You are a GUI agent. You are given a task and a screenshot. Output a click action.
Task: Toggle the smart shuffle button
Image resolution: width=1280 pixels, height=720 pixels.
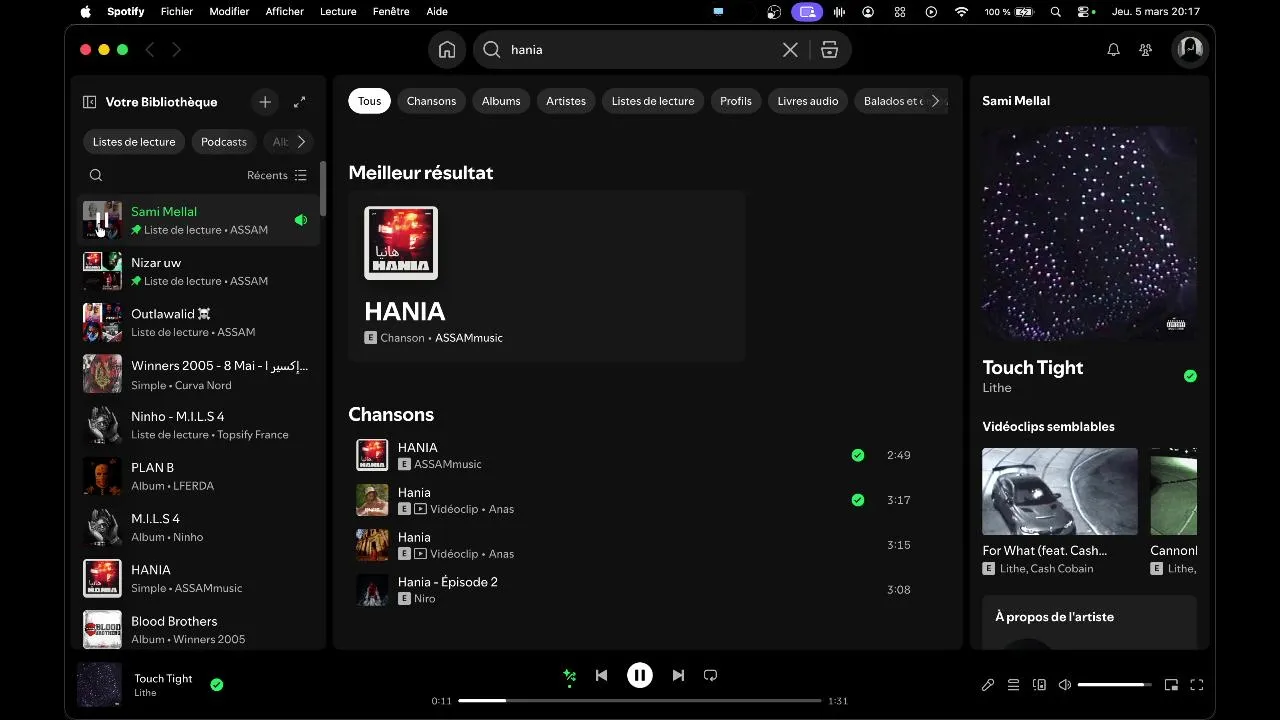click(x=569, y=676)
